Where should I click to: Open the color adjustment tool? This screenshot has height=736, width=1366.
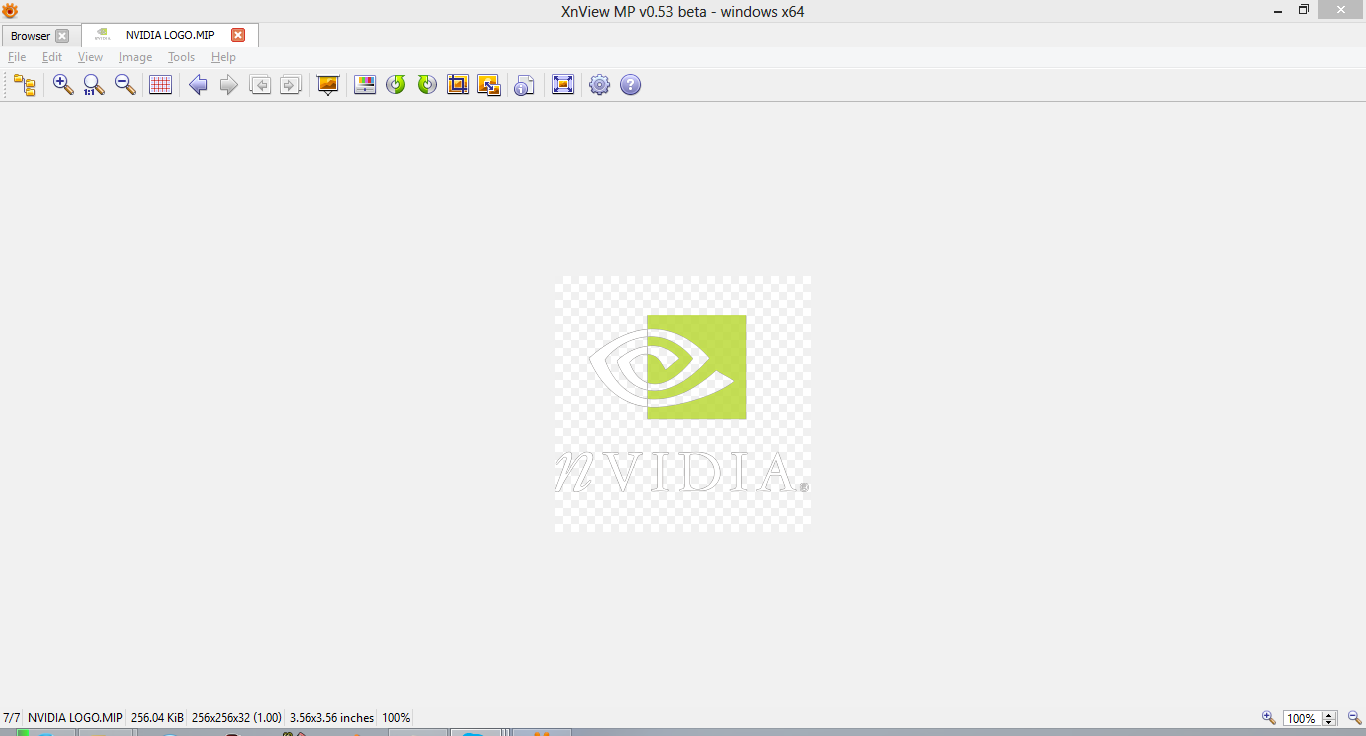pyautogui.click(x=365, y=85)
